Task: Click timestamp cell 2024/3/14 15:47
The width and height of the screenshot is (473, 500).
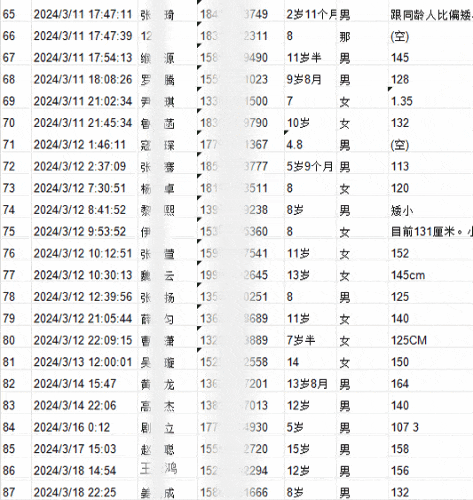Action: [84, 384]
